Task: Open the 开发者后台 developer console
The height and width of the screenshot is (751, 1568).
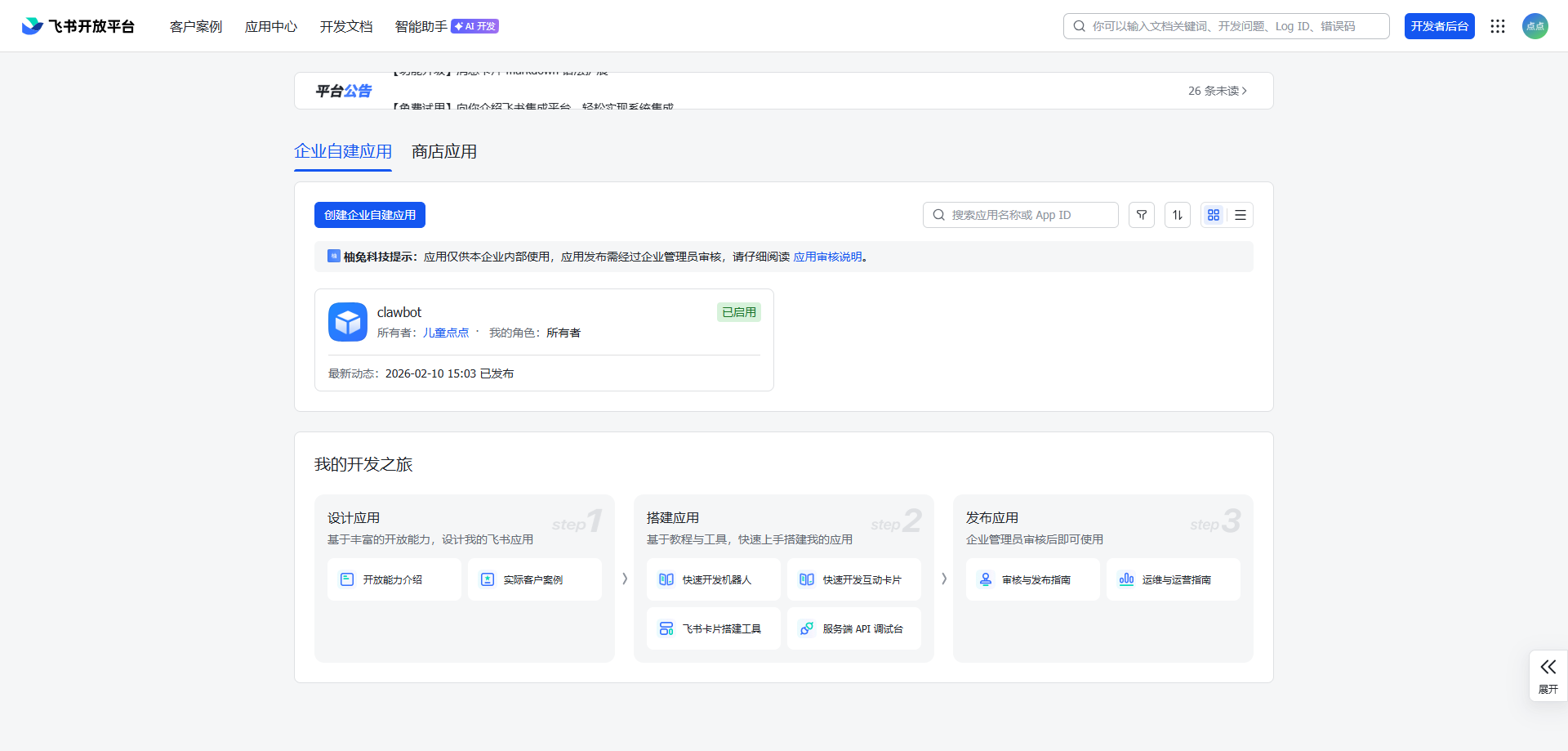Action: click(1440, 26)
